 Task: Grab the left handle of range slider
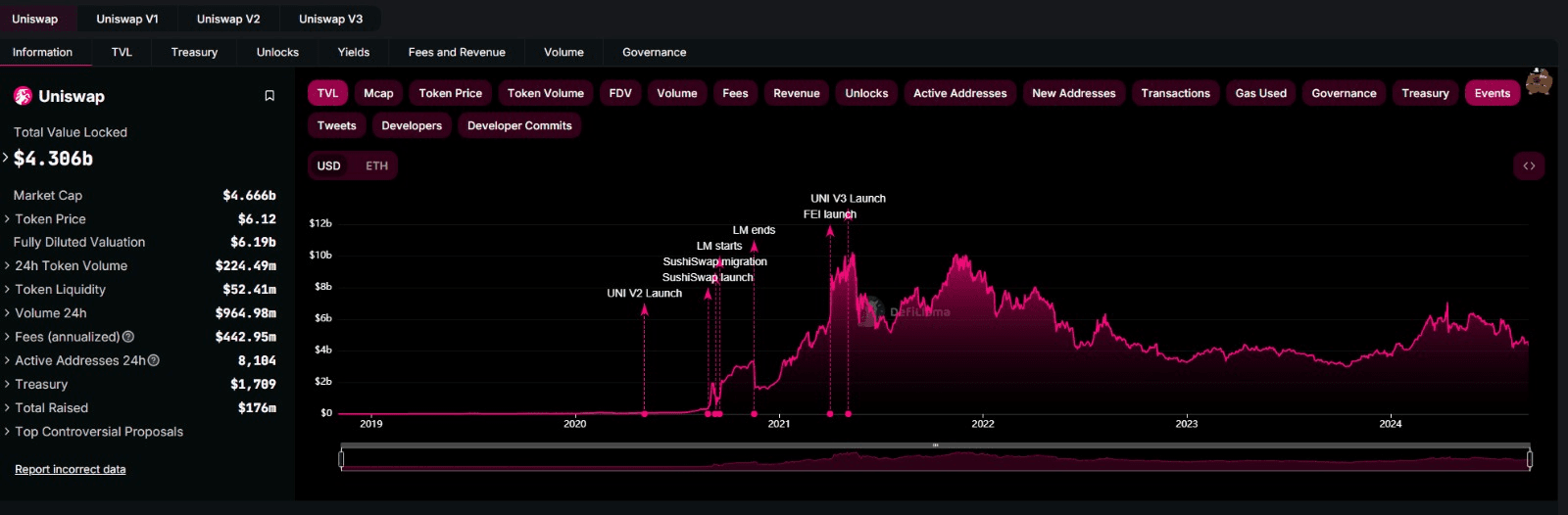pyautogui.click(x=341, y=458)
